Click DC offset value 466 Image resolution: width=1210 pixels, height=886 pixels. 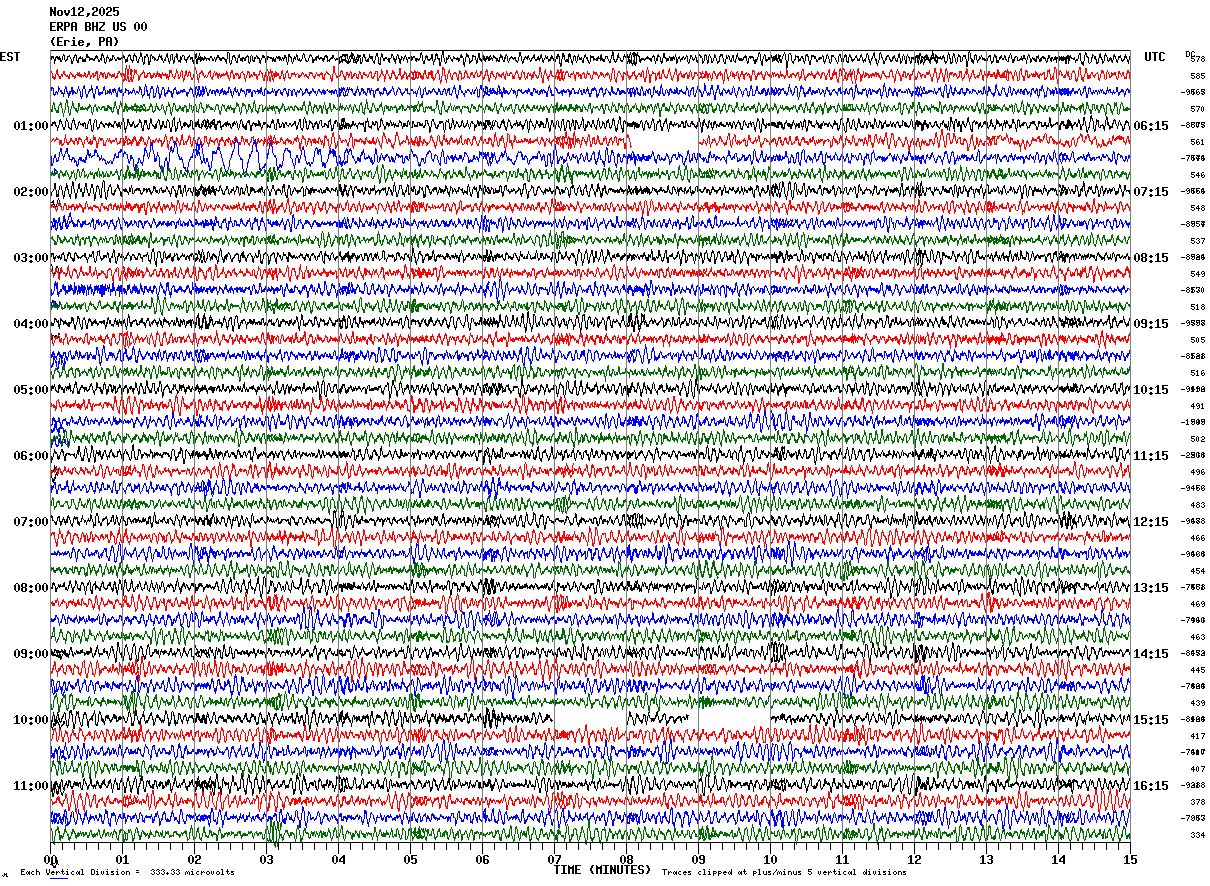coord(1197,538)
